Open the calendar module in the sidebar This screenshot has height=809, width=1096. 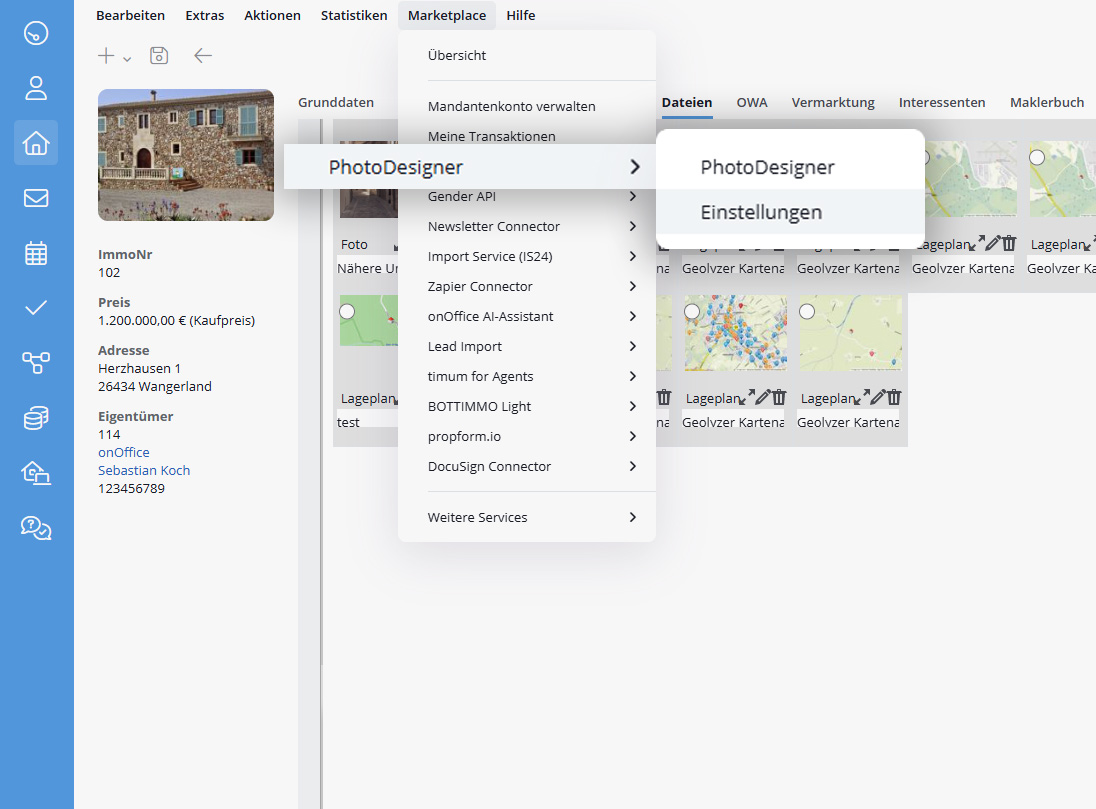(36, 253)
